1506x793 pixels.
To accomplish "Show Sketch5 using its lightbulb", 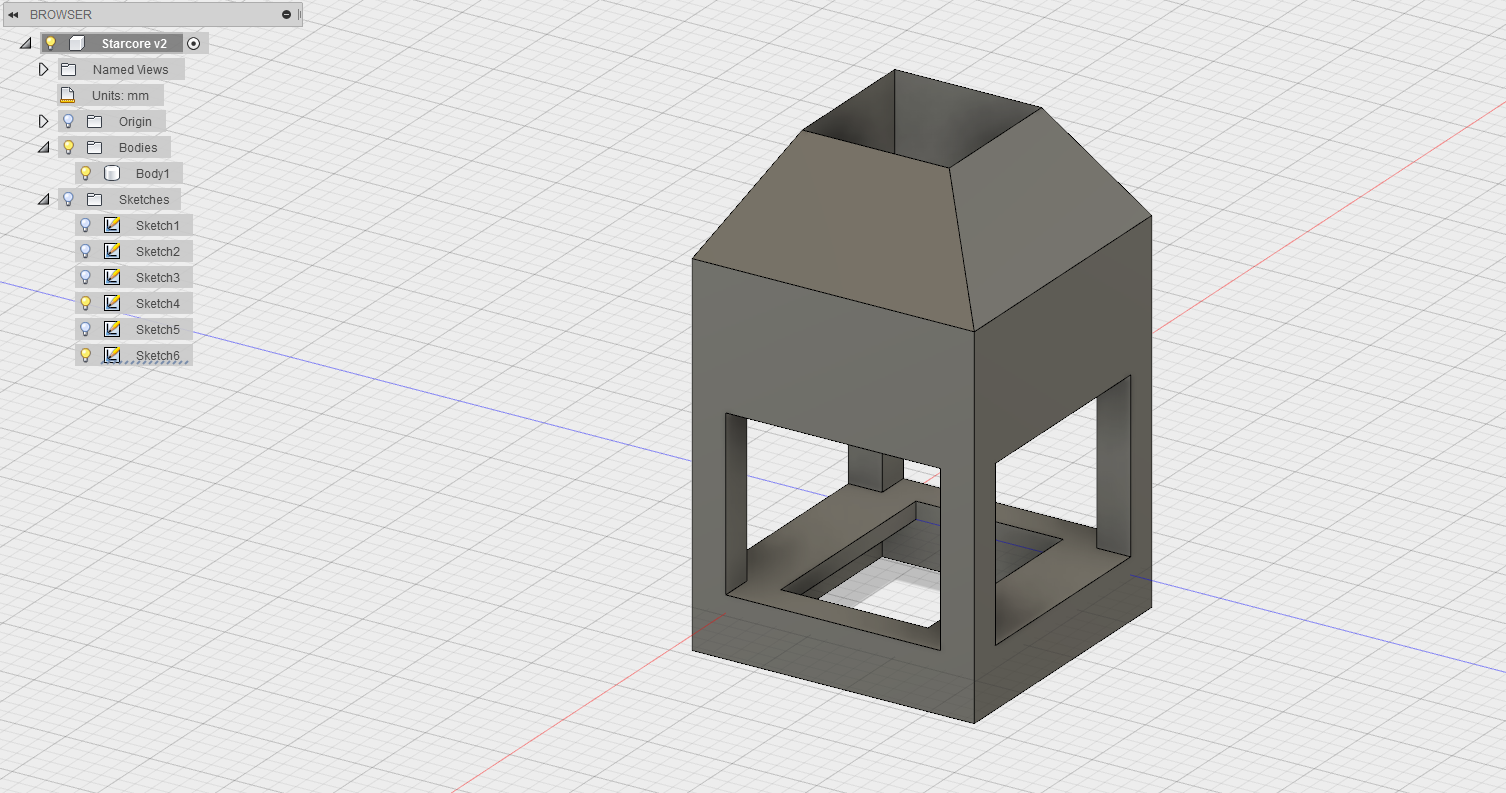I will click(x=85, y=329).
